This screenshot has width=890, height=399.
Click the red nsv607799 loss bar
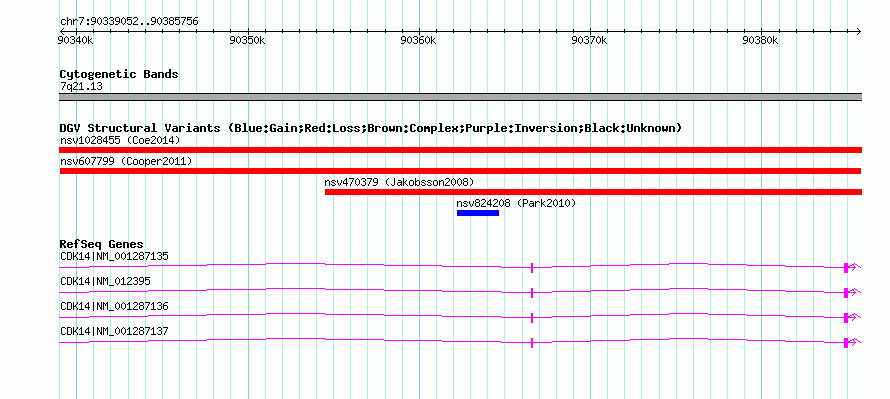460,171
